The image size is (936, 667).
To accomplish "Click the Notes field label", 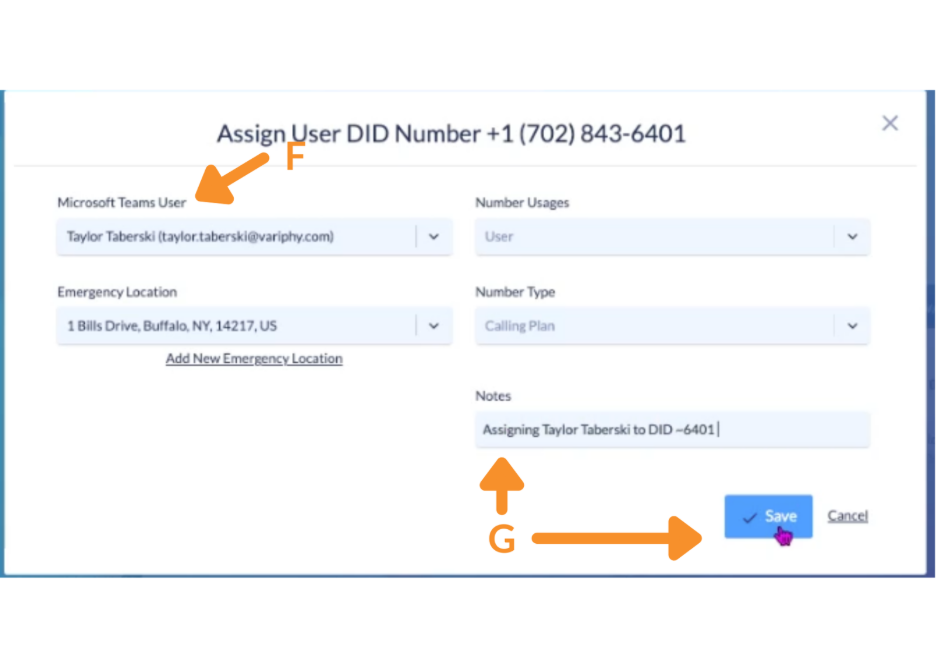I will point(493,396).
